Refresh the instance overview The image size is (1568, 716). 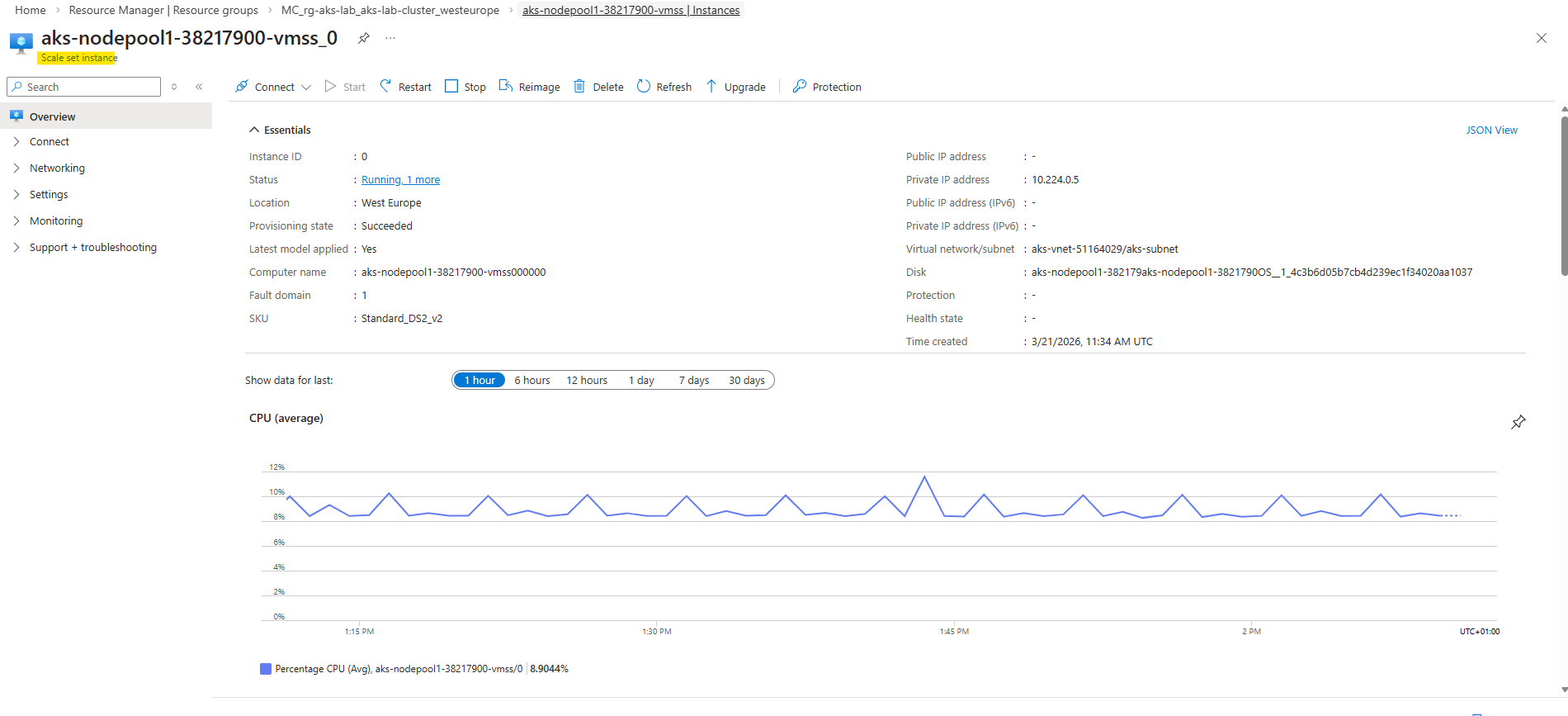pyautogui.click(x=664, y=87)
